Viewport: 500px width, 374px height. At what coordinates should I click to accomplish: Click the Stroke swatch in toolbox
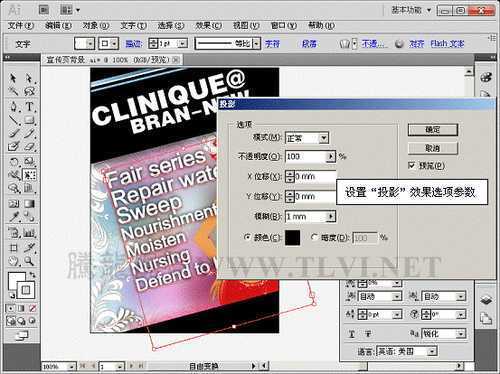[x=25, y=290]
